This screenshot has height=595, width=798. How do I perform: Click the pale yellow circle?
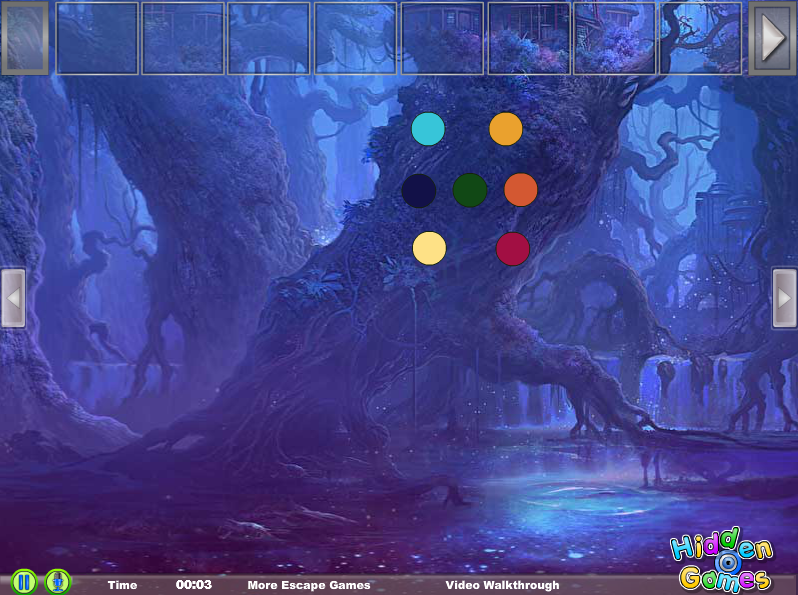429,248
